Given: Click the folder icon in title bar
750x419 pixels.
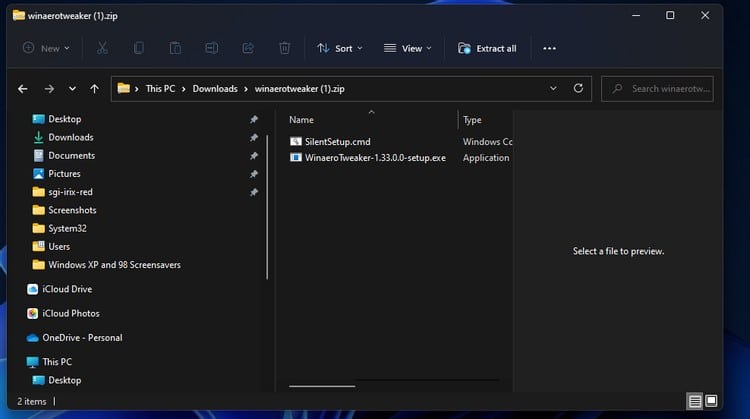Looking at the screenshot, I should (19, 15).
